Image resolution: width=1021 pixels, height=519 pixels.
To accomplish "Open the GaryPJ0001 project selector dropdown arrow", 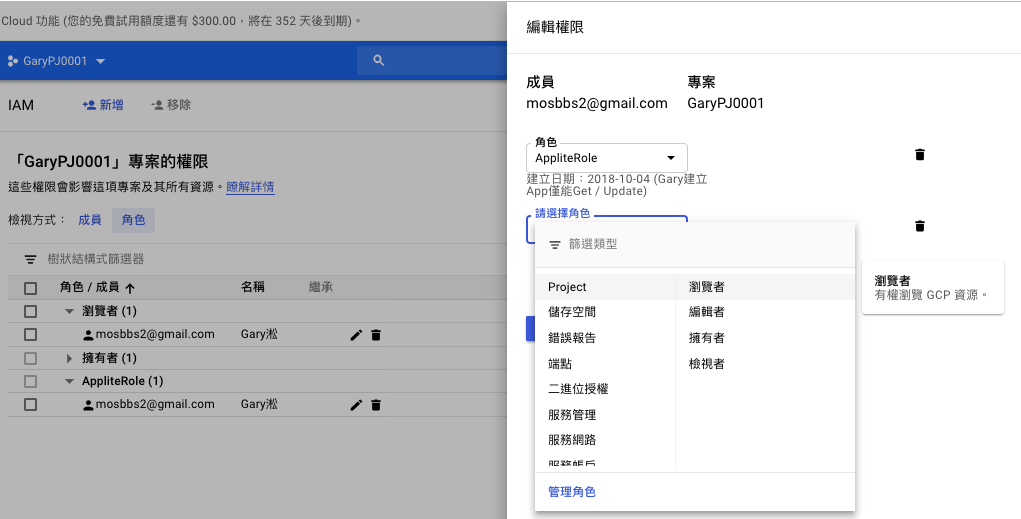I will 100,61.
